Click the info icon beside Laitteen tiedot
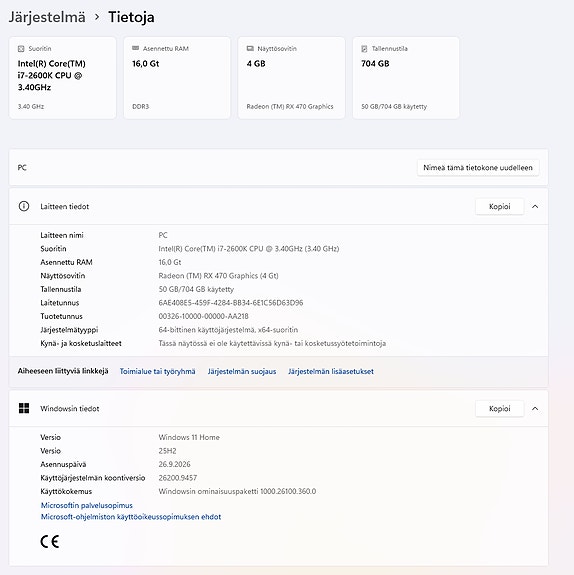The height and width of the screenshot is (575, 574). click(24, 206)
